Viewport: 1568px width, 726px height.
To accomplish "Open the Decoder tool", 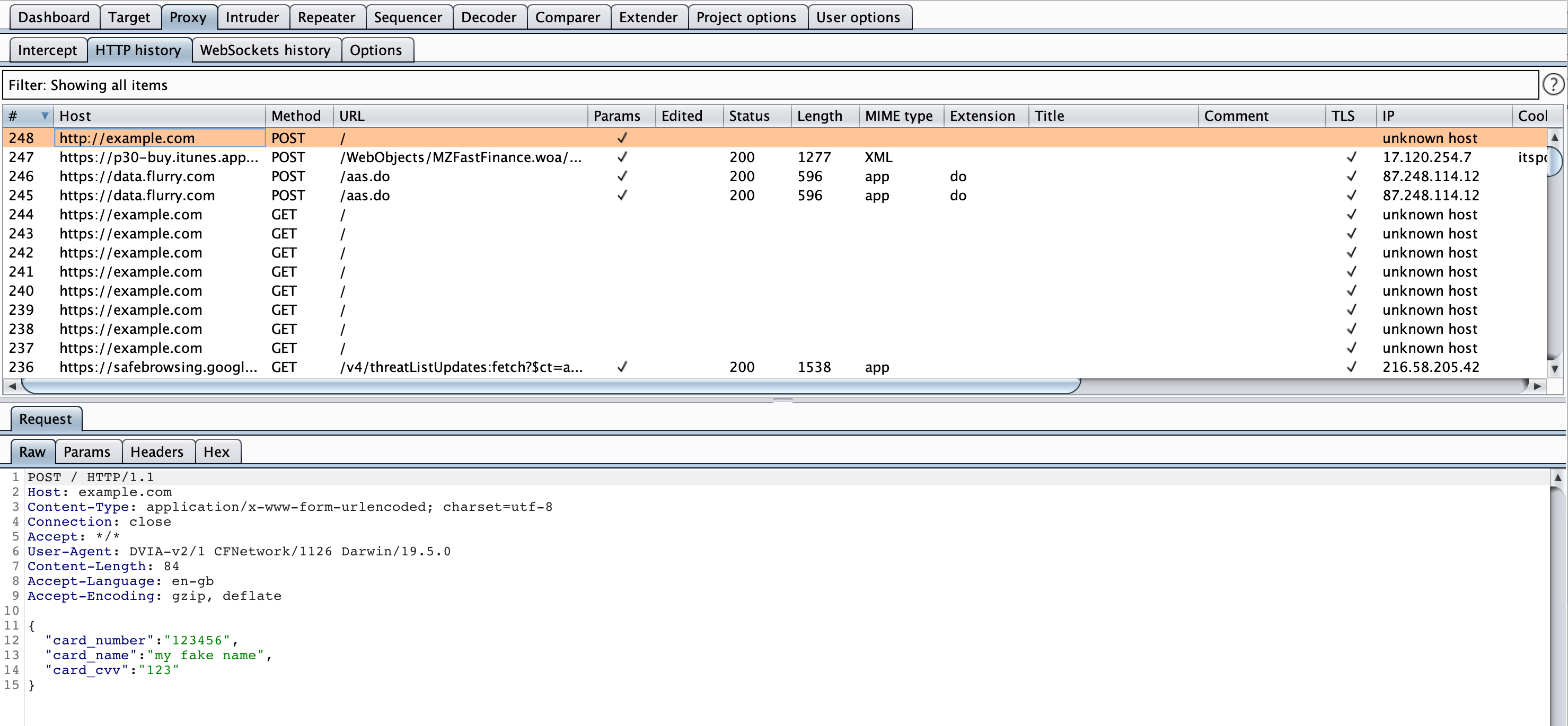I will (488, 17).
